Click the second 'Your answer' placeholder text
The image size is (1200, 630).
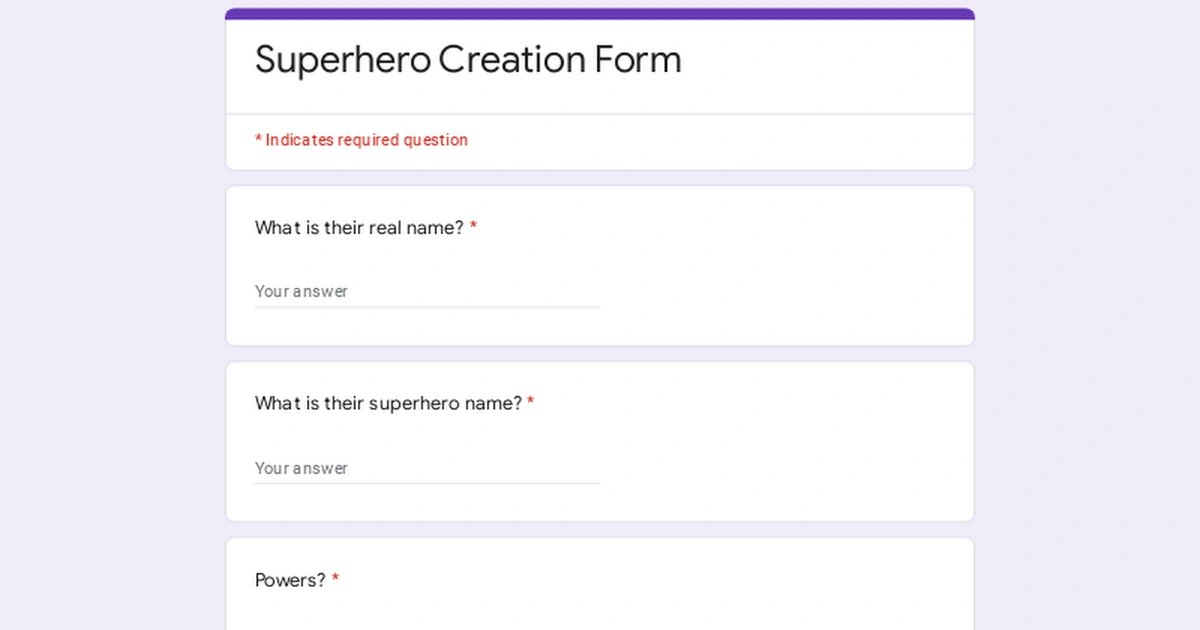301,468
